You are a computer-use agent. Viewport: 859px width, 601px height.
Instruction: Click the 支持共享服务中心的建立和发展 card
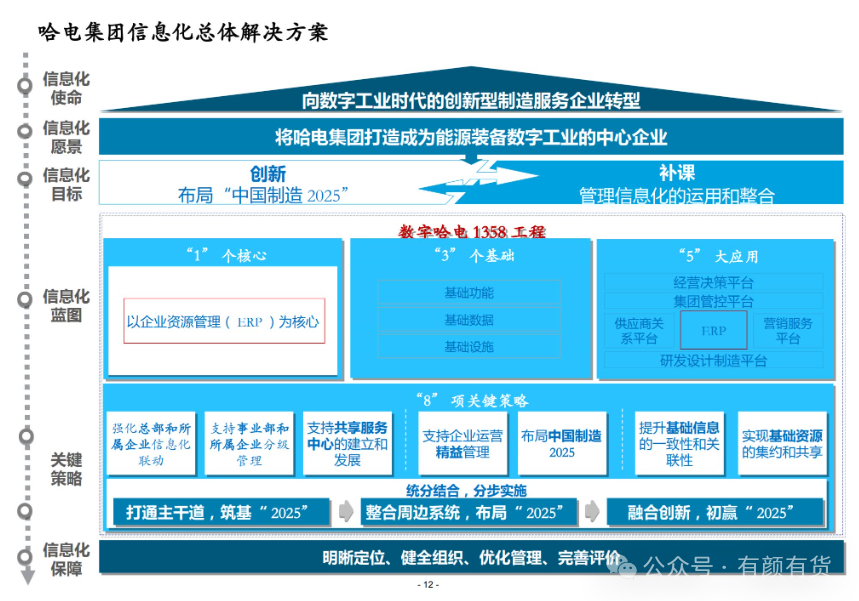point(347,443)
